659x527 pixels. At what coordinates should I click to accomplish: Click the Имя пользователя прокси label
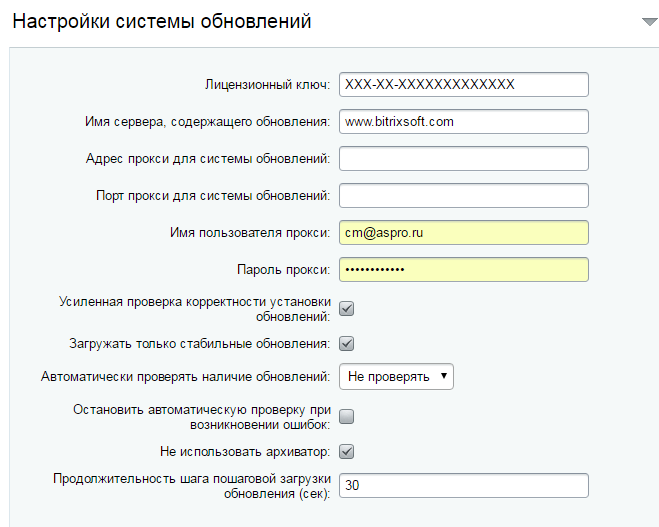250,232
